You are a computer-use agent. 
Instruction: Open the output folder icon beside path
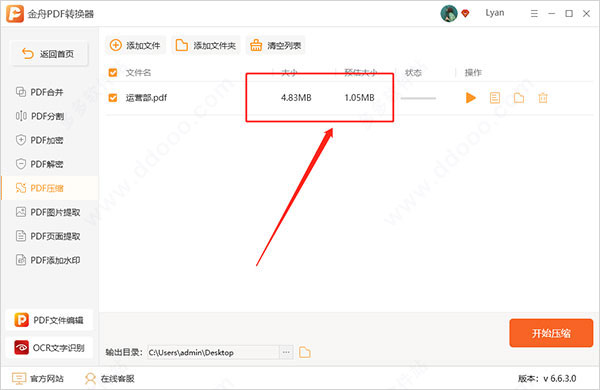click(x=305, y=352)
